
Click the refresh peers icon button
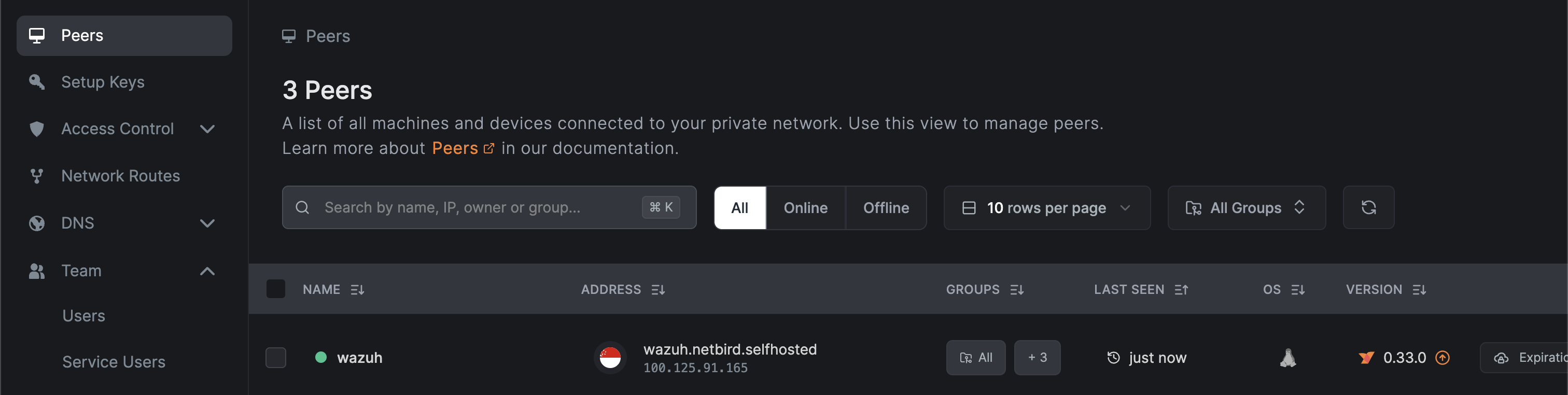(x=1368, y=207)
